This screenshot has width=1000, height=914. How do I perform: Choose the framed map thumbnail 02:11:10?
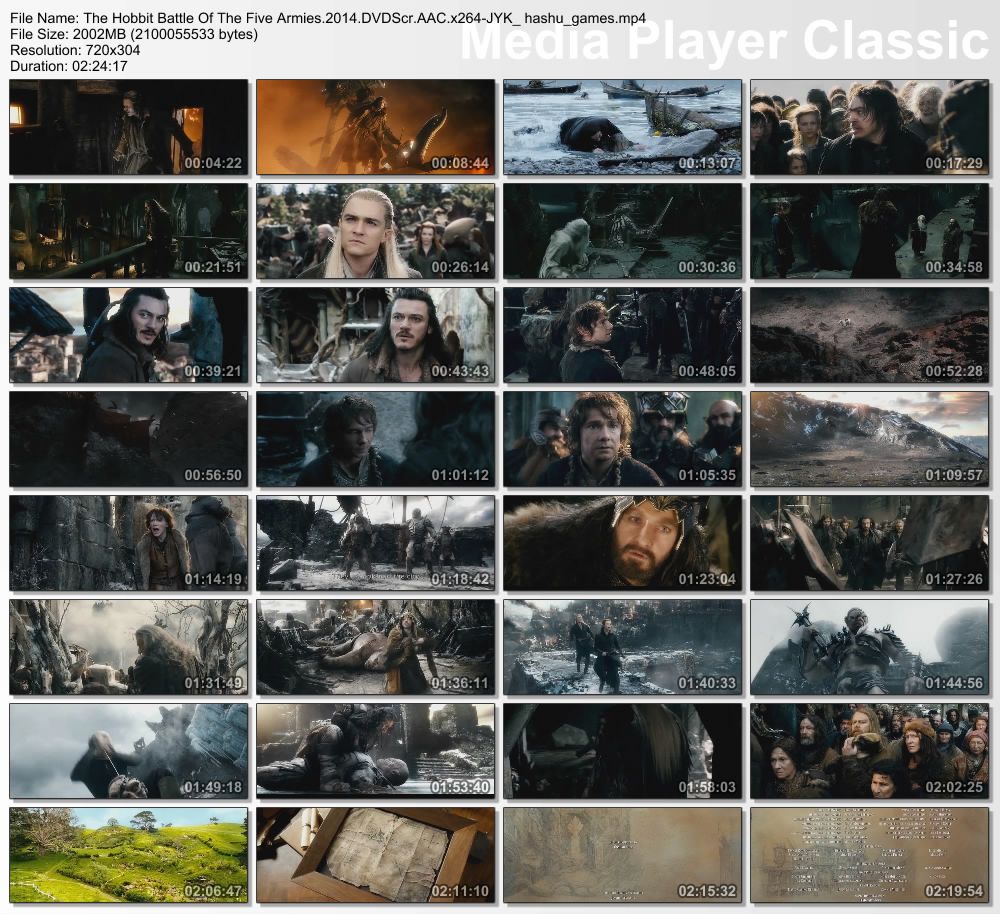coord(376,855)
